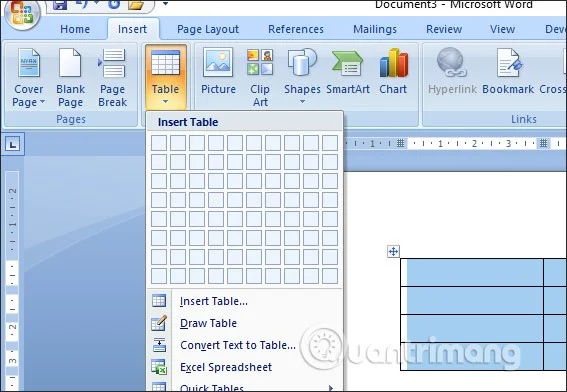Insert a Picture from file
The width and height of the screenshot is (567, 392).
(x=218, y=72)
